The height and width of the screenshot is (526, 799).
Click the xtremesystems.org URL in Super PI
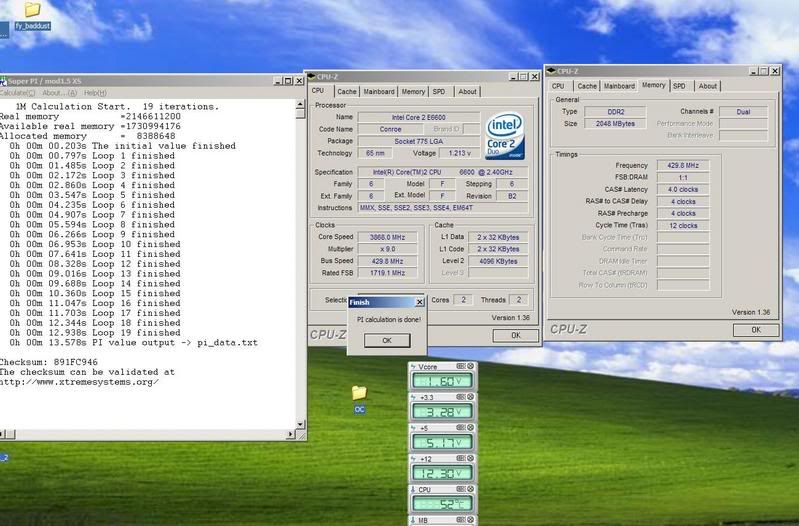(x=79, y=382)
